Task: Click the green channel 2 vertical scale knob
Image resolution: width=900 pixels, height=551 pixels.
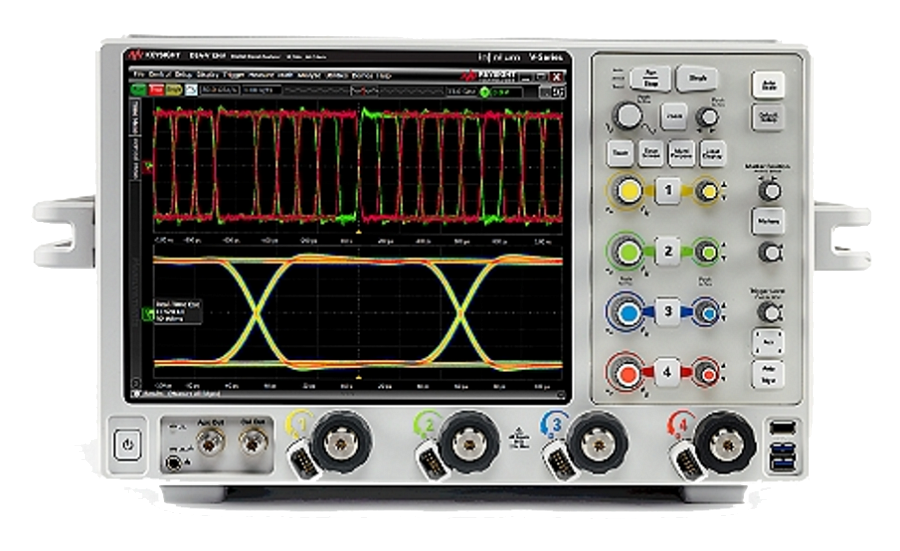Action: (x=627, y=251)
